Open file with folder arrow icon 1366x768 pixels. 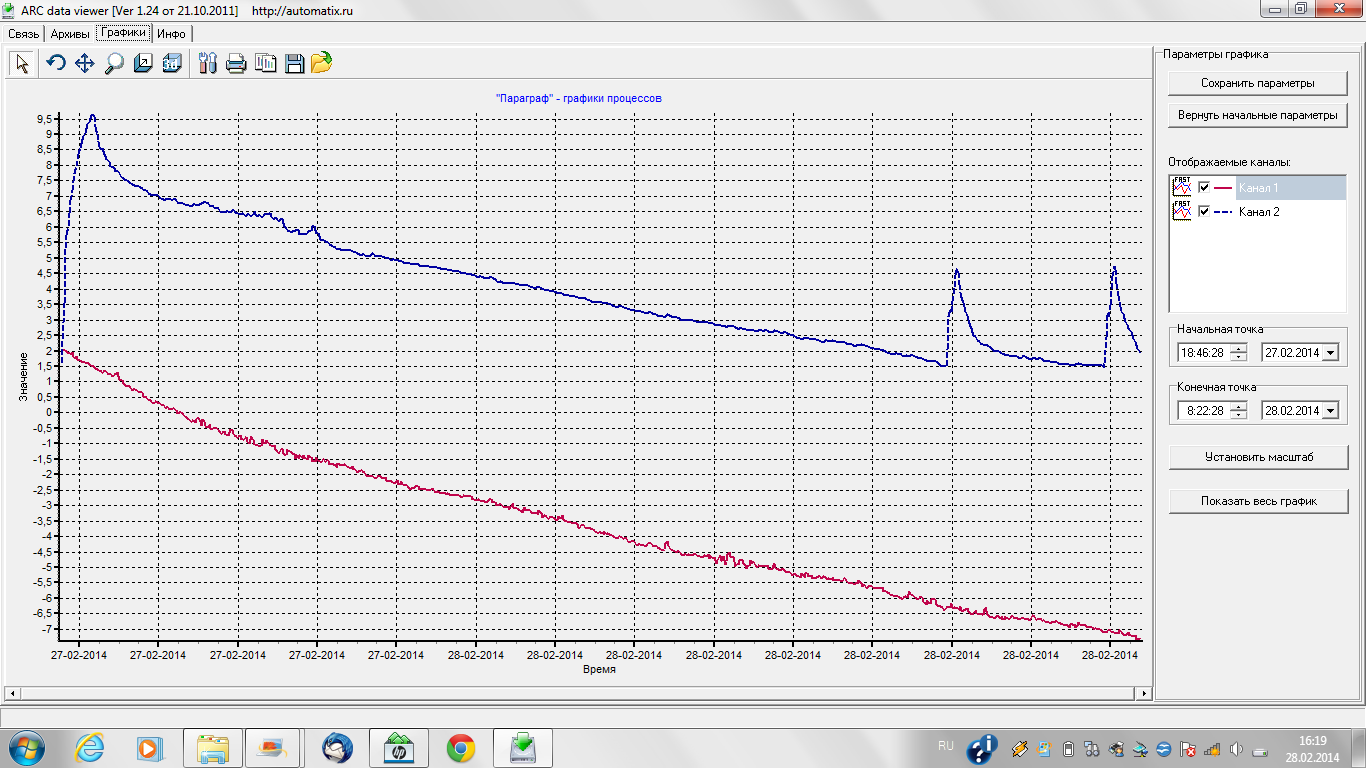coord(321,64)
